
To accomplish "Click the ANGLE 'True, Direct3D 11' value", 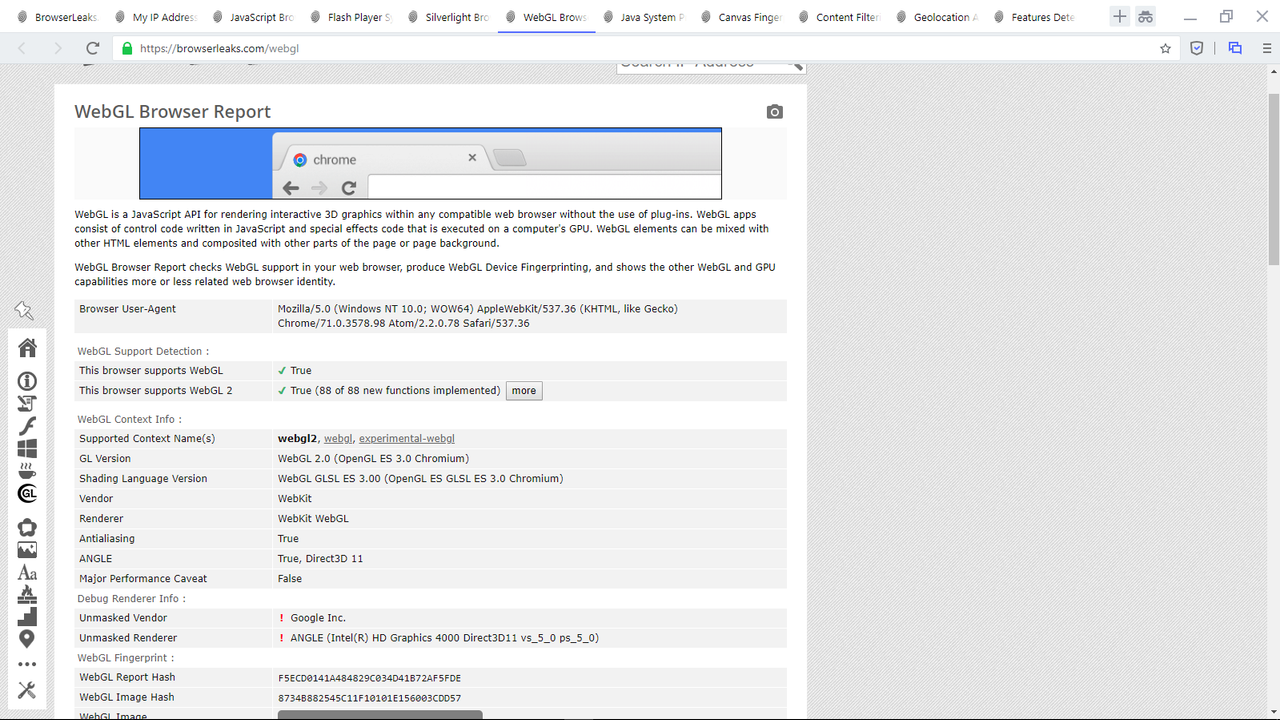I will click(321, 559).
